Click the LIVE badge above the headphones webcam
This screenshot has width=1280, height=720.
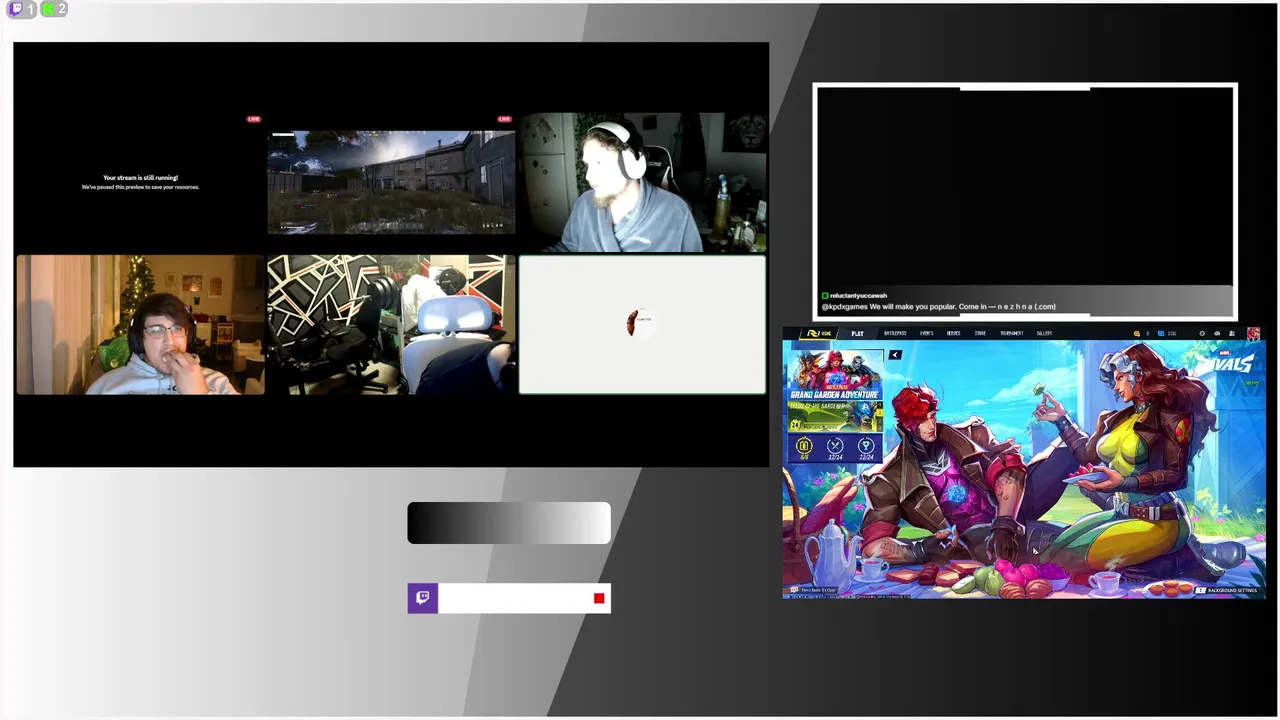[505, 119]
